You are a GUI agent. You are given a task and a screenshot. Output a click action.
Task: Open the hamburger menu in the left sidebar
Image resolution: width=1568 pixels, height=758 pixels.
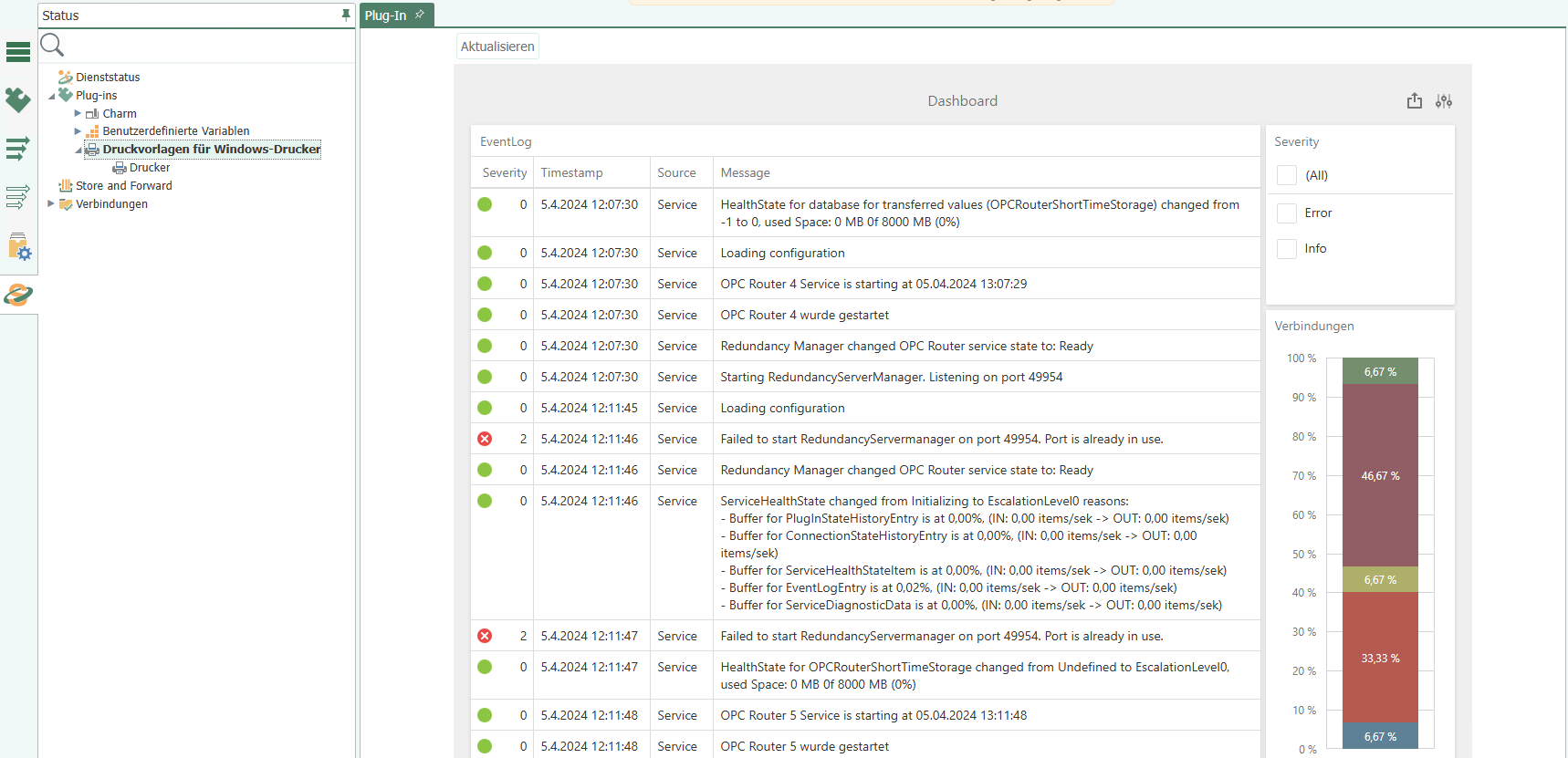point(18,53)
